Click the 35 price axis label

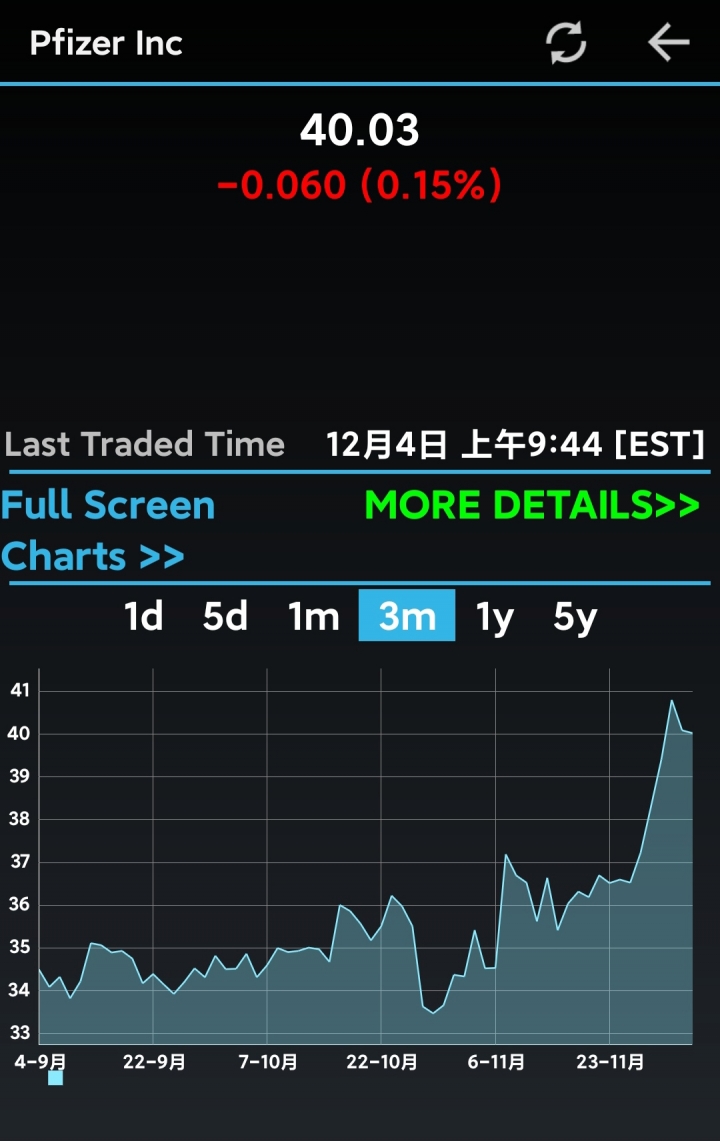pos(19,947)
